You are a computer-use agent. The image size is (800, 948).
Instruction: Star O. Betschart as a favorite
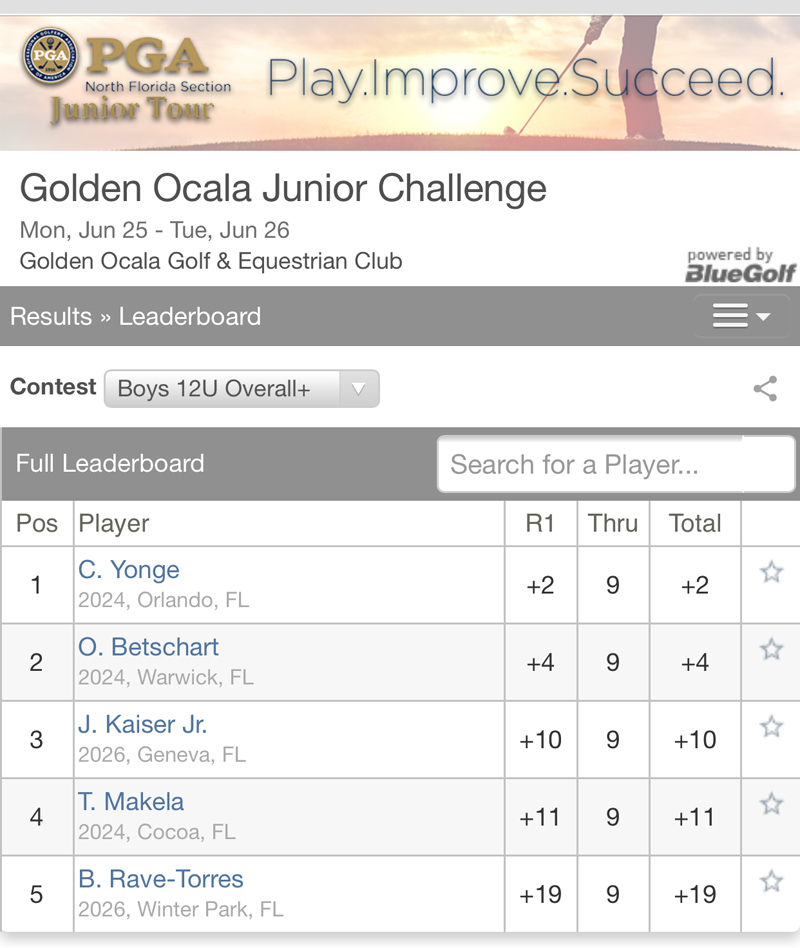(771, 649)
